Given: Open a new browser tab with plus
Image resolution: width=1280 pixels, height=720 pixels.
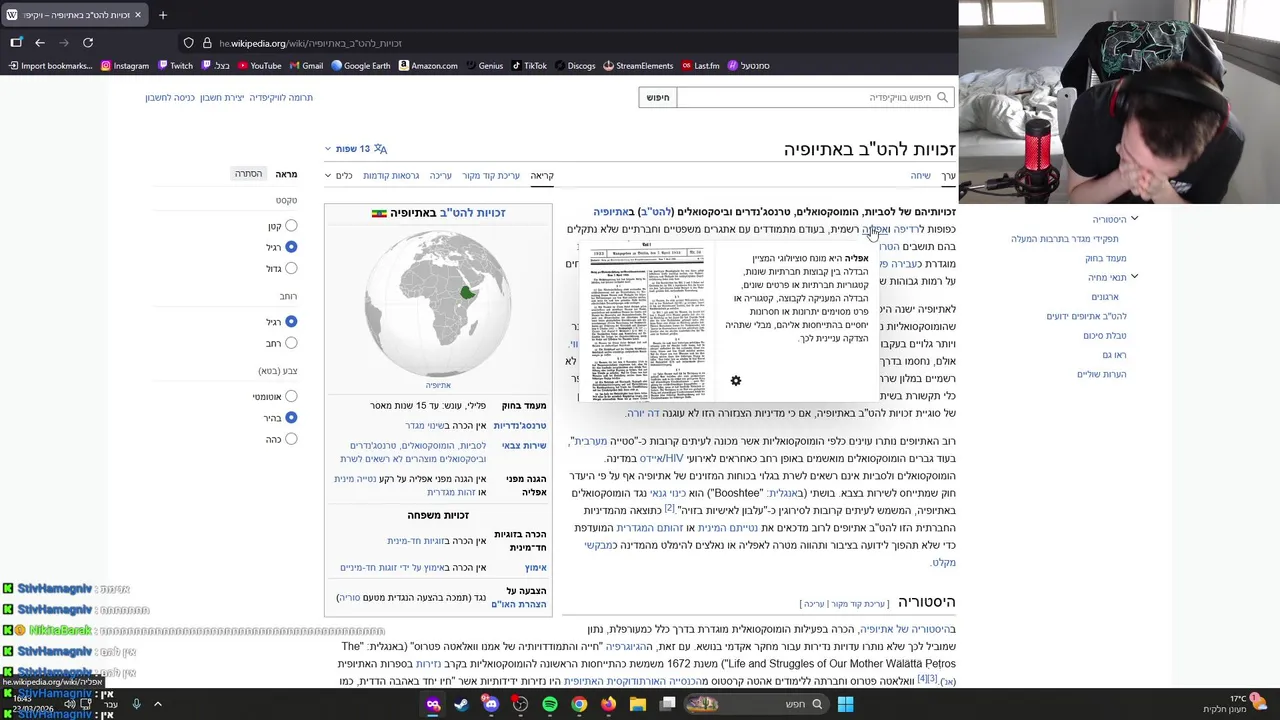Looking at the screenshot, I should [163, 15].
